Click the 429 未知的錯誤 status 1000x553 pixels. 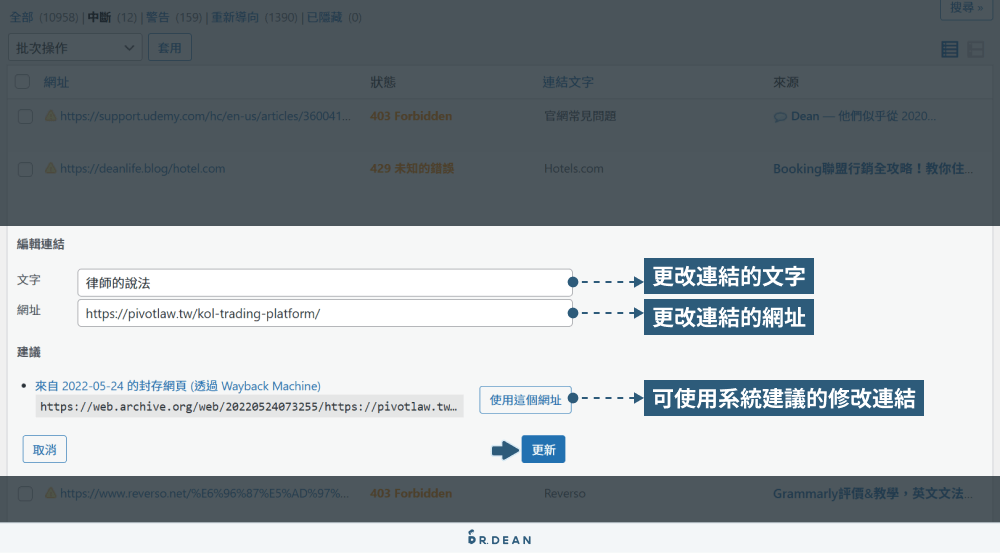(x=412, y=168)
